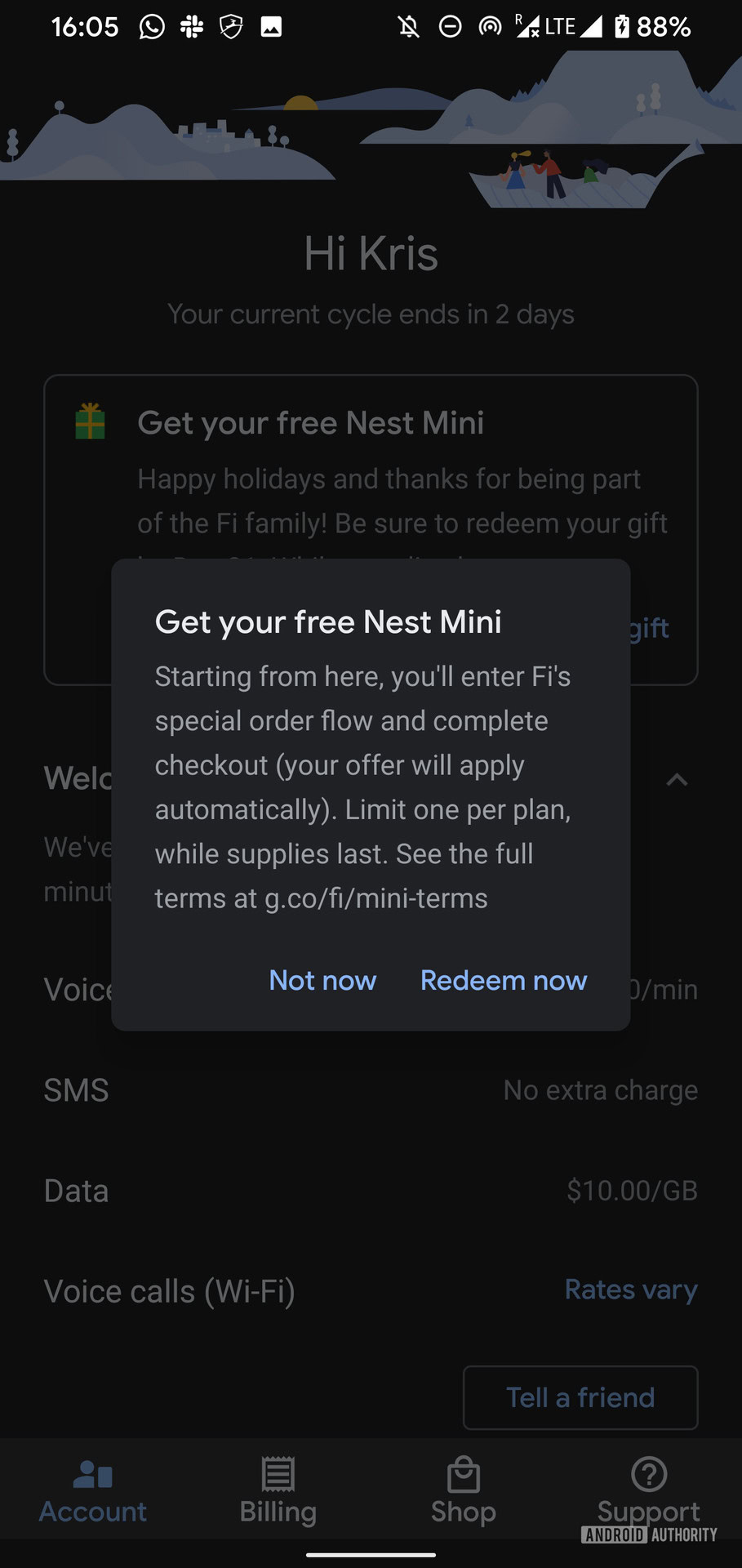Open the Shop tab
Screen dimensions: 742x1568
click(463, 1491)
